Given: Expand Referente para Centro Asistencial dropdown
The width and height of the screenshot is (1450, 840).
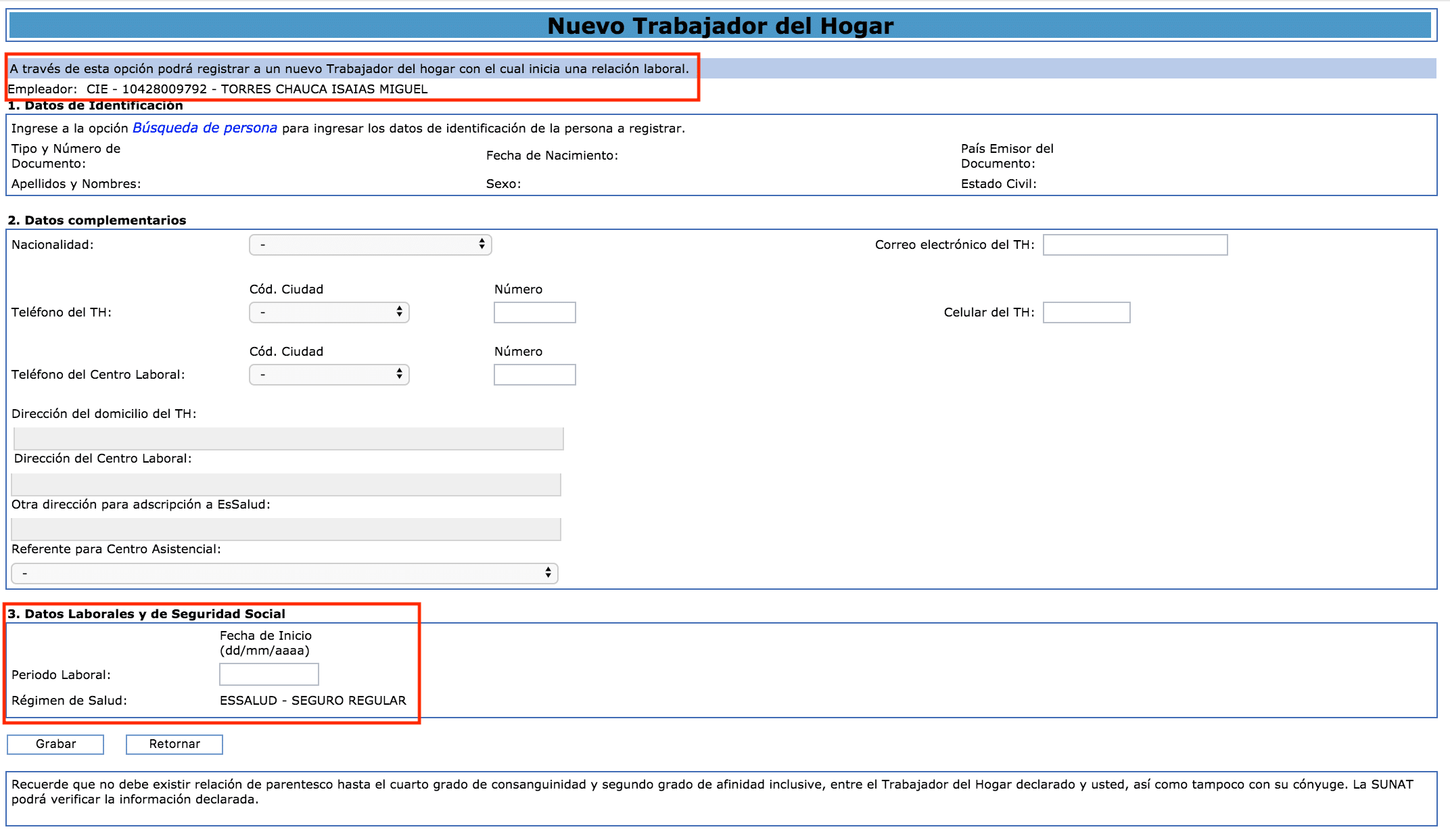Looking at the screenshot, I should click(x=285, y=573).
